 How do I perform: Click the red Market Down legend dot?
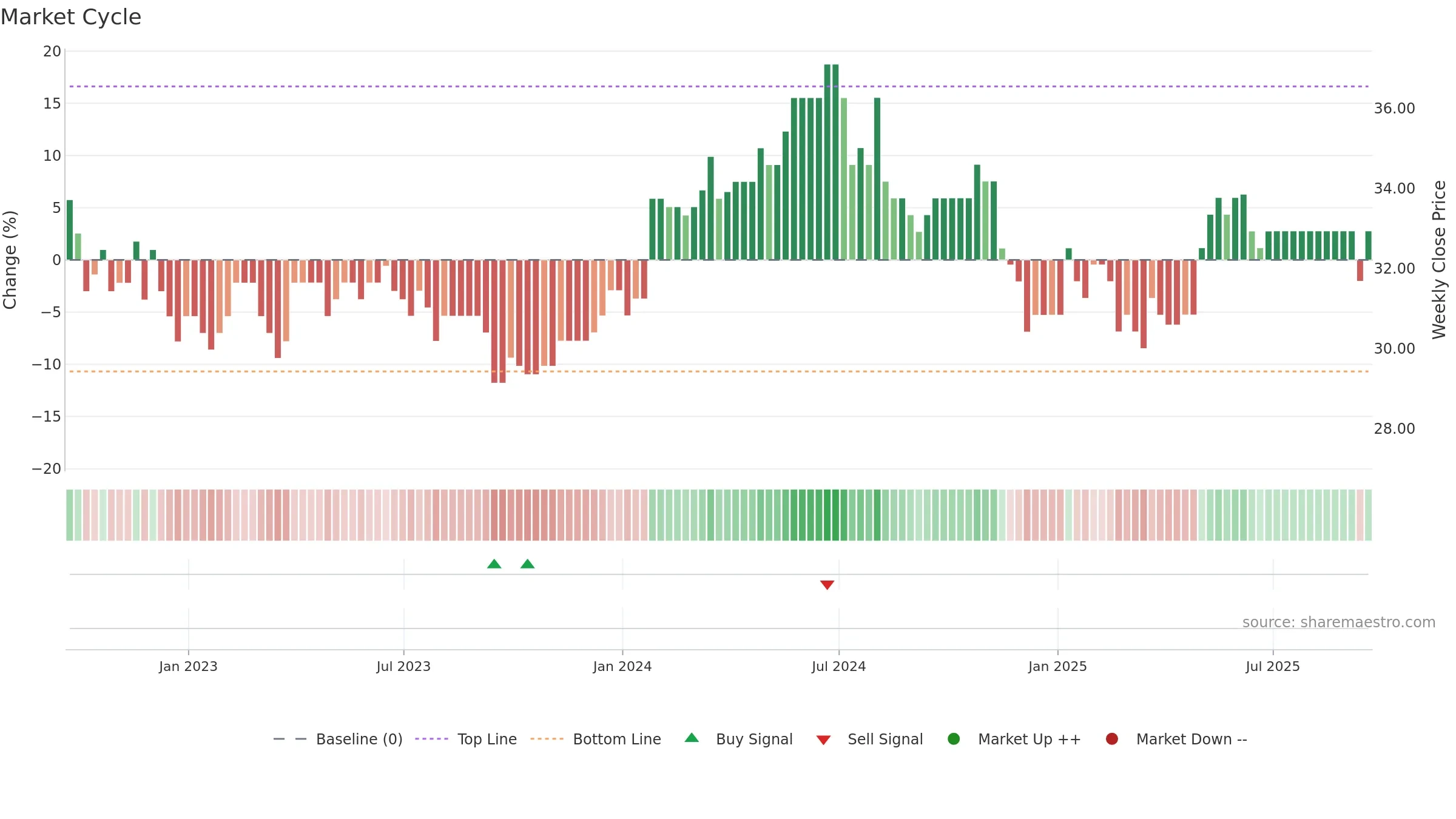click(x=1112, y=739)
